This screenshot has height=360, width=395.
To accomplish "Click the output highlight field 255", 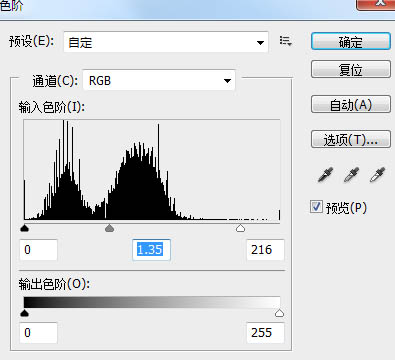I will [x=265, y=332].
